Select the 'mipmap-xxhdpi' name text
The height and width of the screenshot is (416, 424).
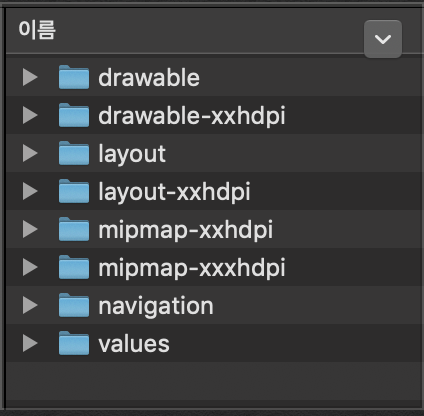(186, 230)
